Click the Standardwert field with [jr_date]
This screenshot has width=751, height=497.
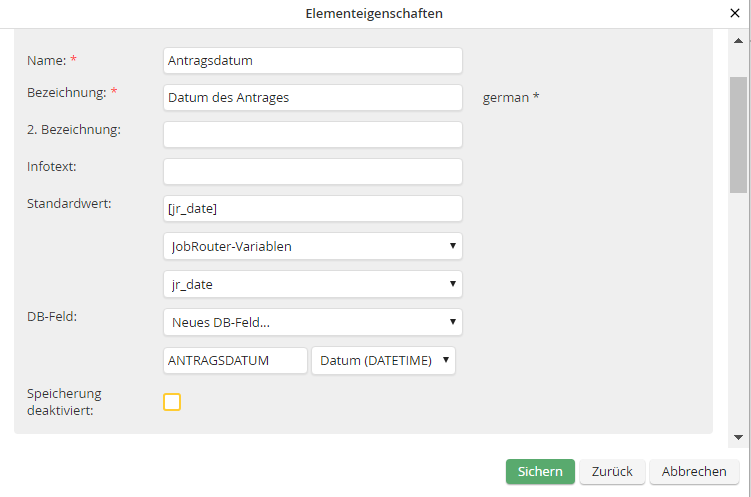coord(312,208)
